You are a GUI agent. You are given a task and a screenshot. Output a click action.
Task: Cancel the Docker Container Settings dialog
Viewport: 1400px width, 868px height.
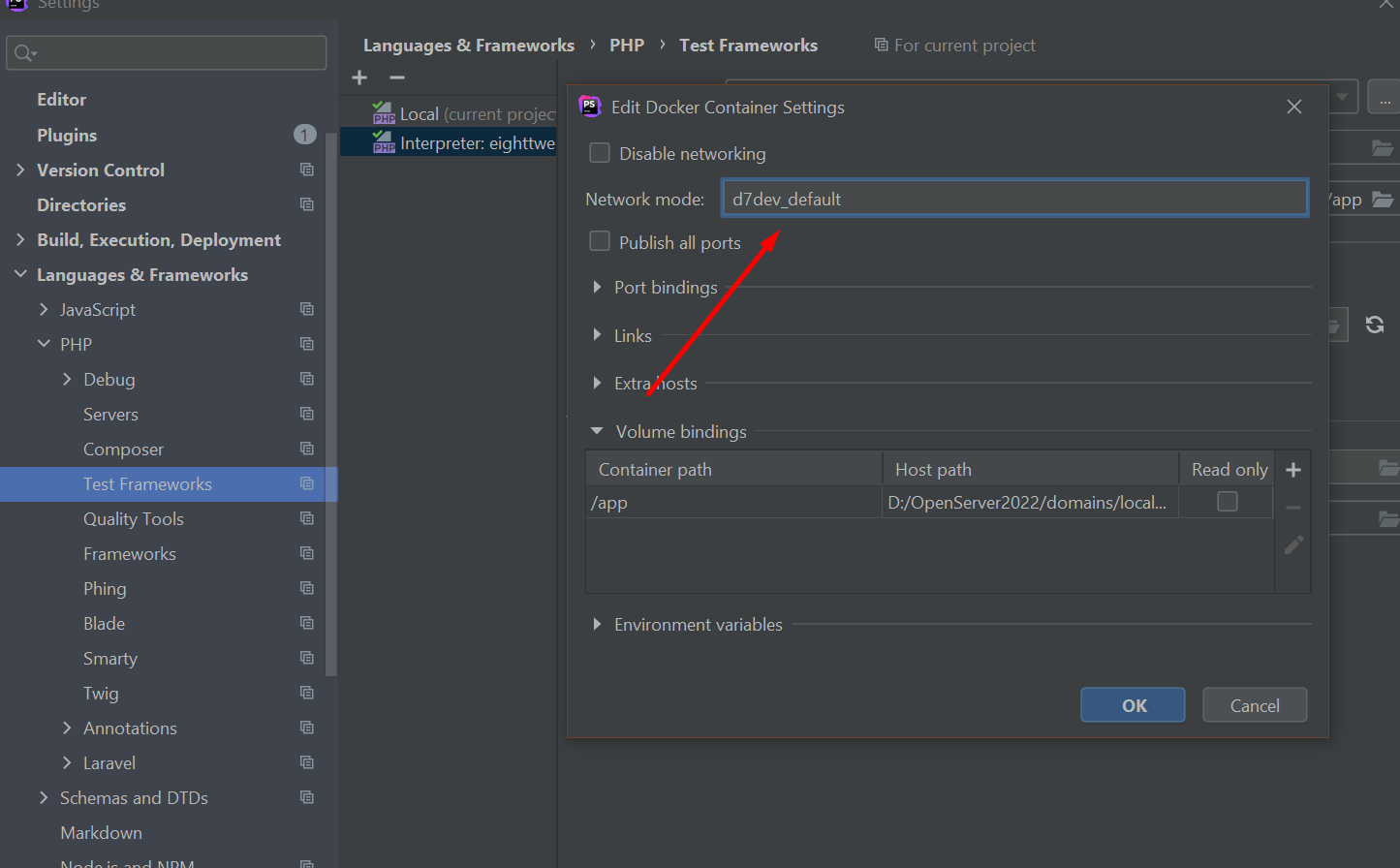1255,705
